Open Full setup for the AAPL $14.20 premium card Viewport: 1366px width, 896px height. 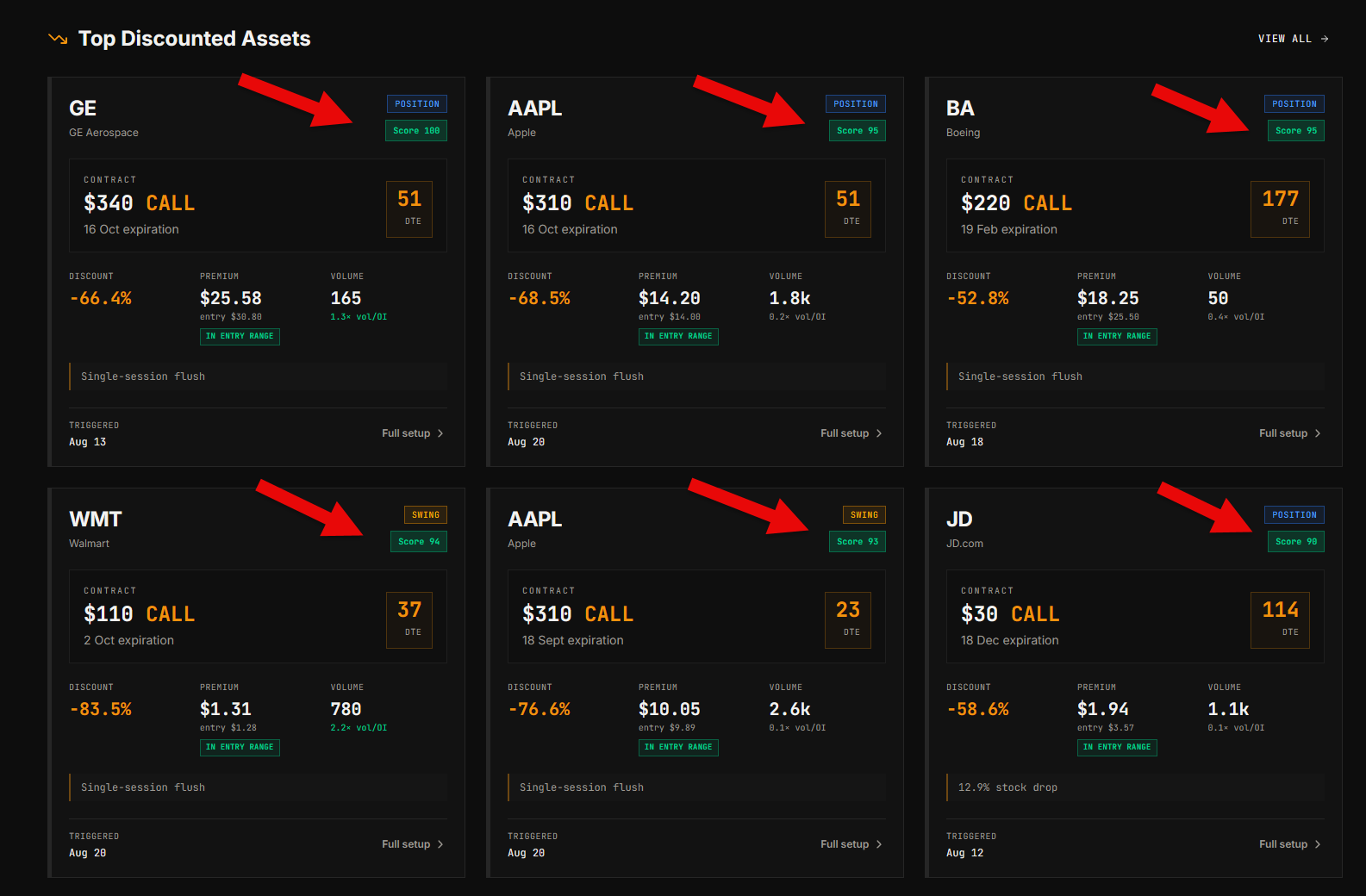click(x=851, y=433)
